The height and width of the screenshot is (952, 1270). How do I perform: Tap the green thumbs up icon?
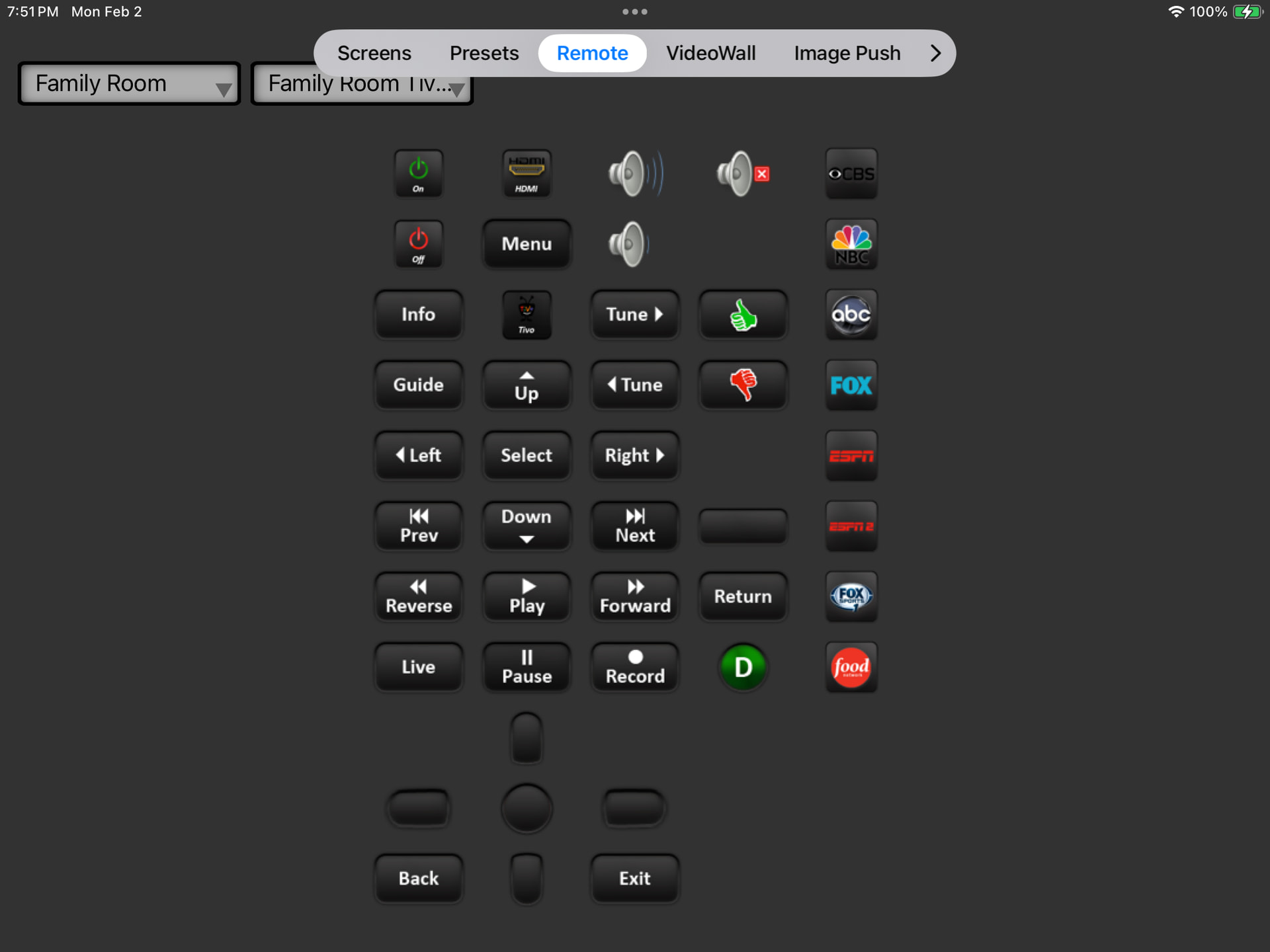(x=743, y=315)
